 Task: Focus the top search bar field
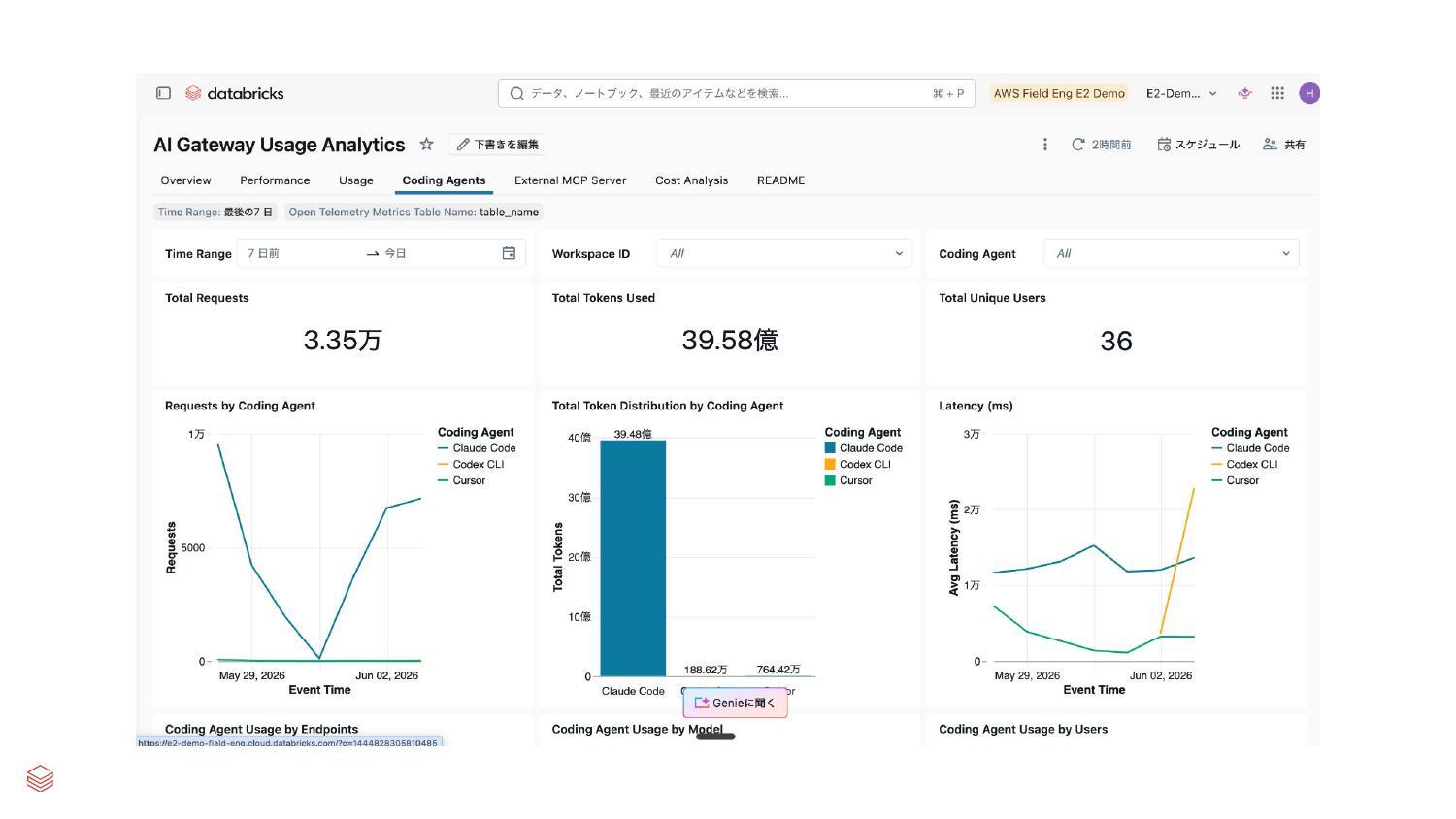[736, 93]
